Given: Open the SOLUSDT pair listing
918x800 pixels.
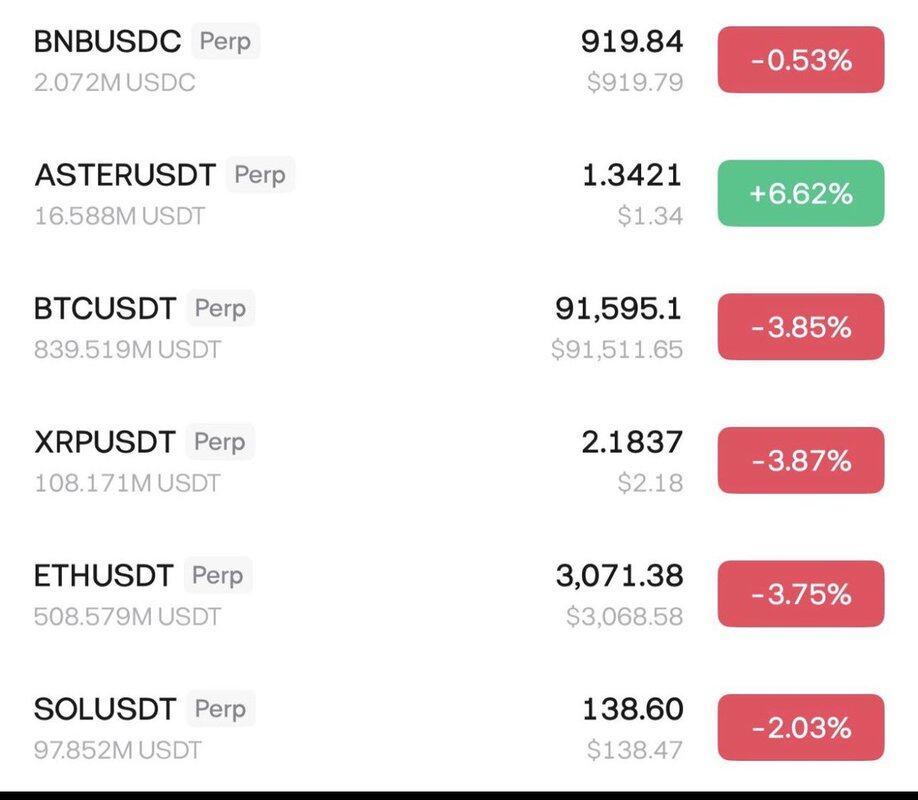Looking at the screenshot, I should [105, 710].
